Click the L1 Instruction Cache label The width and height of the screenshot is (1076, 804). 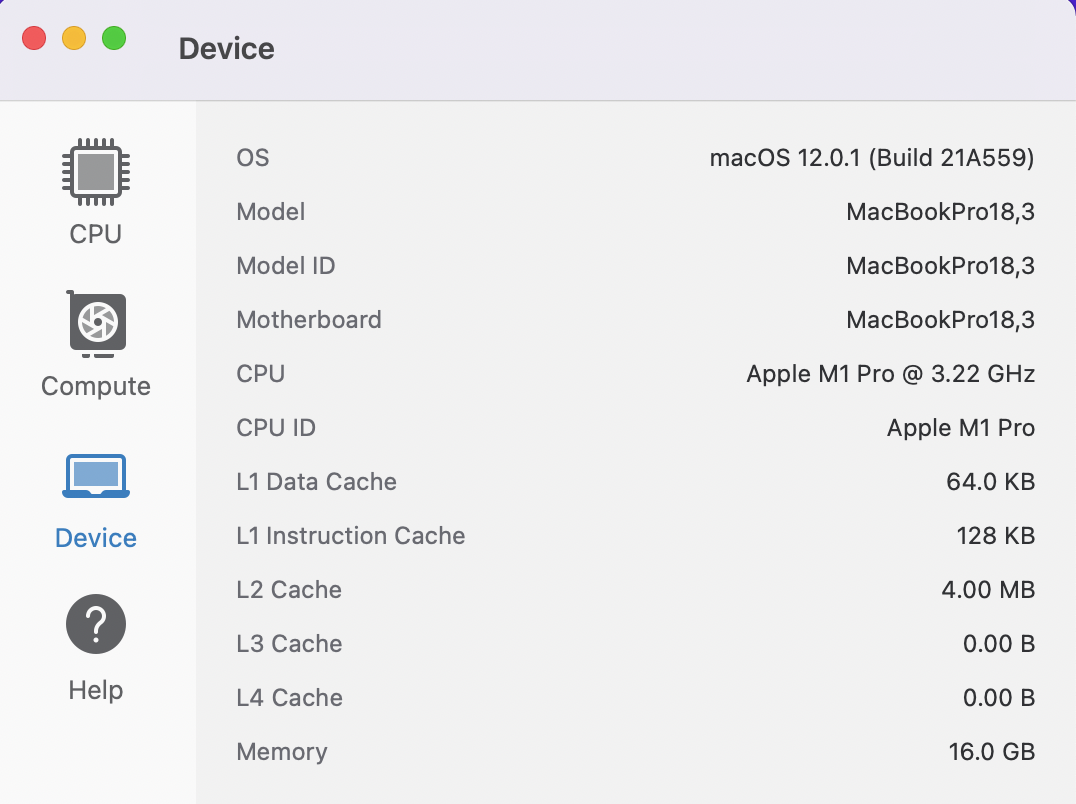point(351,536)
